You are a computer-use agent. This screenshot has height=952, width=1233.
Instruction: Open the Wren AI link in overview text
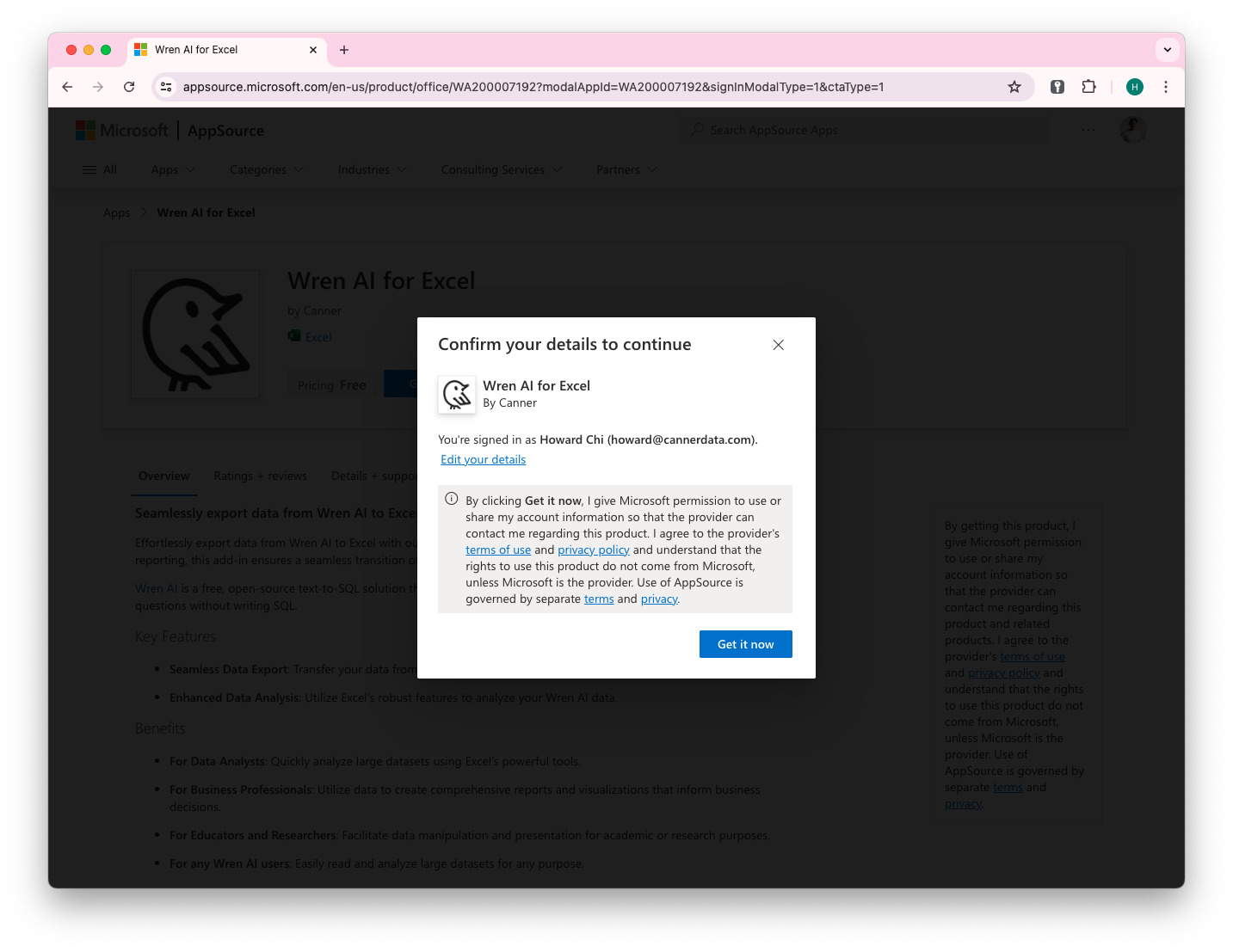point(156,588)
